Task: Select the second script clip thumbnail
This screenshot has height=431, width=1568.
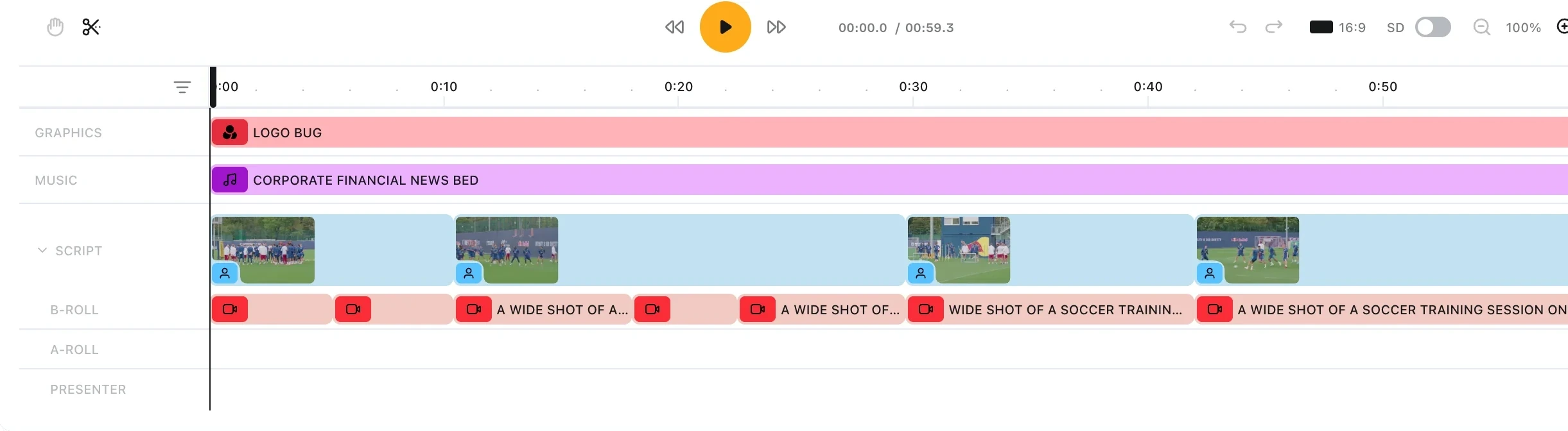Action: point(507,250)
